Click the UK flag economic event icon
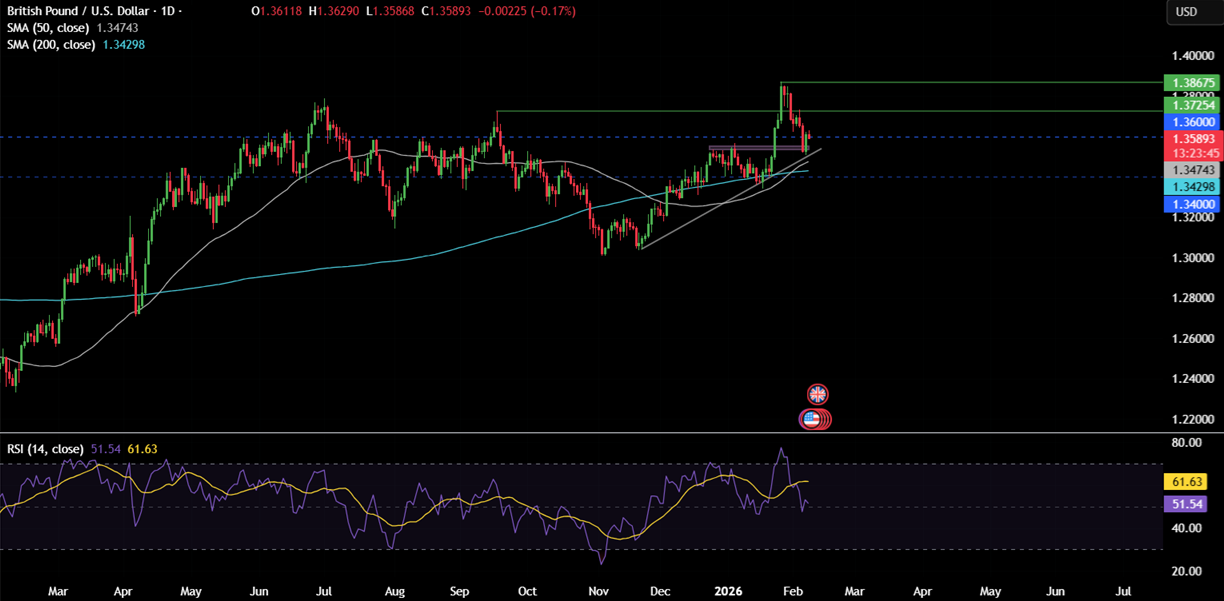The width and height of the screenshot is (1224, 601). pos(818,394)
